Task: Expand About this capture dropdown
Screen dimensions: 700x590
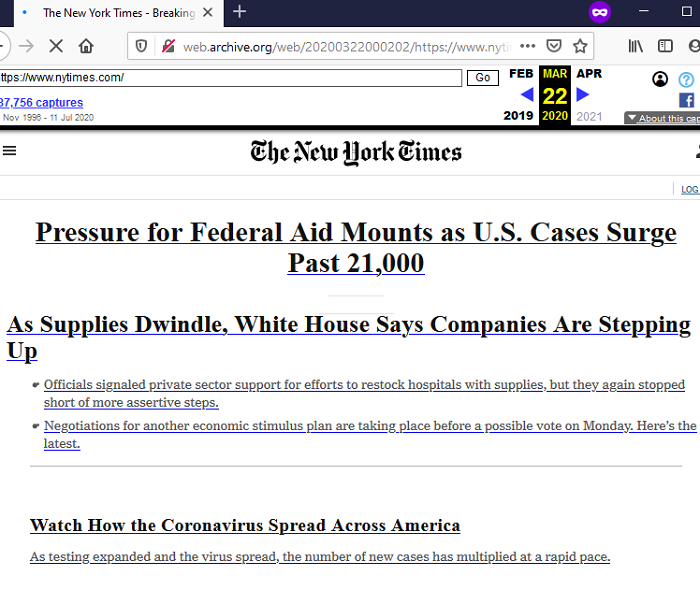Action: point(662,118)
